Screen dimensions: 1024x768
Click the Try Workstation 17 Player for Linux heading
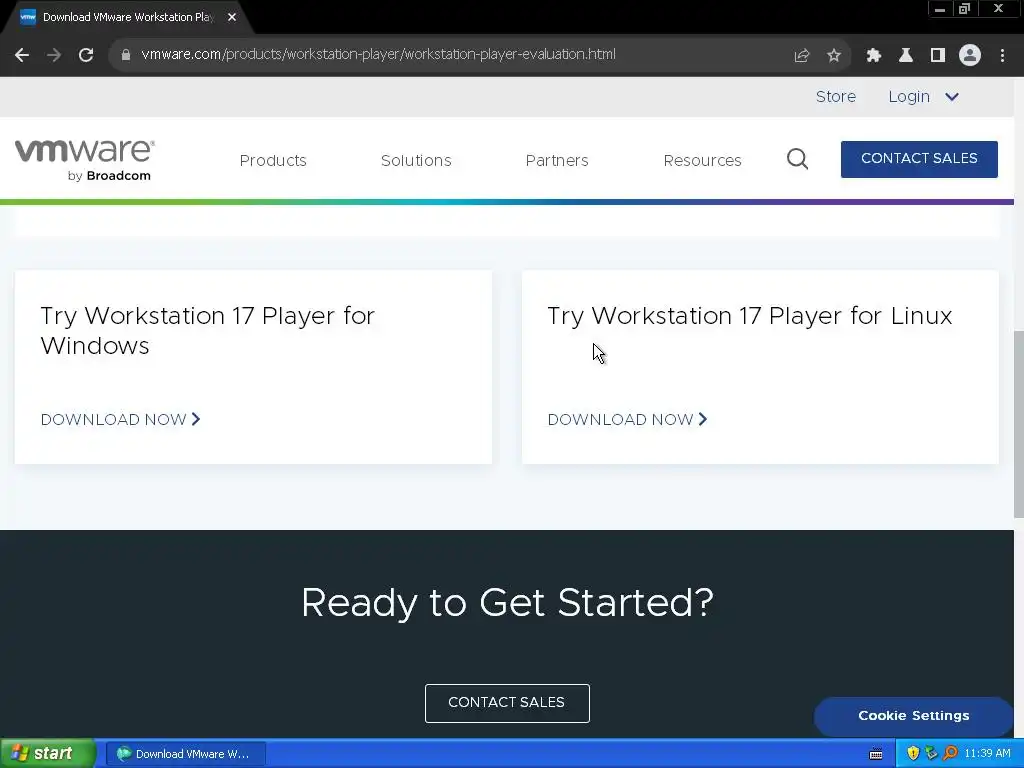pyautogui.click(x=750, y=315)
